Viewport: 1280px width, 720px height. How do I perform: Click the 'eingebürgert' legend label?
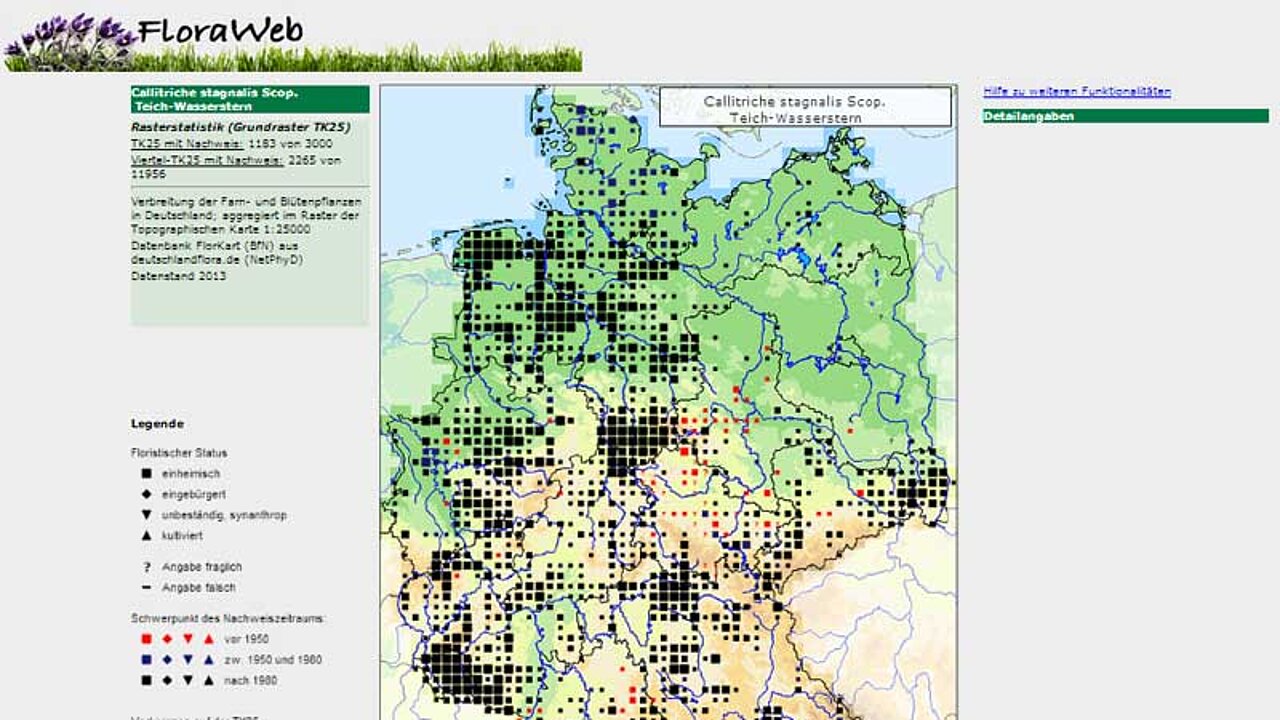(x=194, y=495)
